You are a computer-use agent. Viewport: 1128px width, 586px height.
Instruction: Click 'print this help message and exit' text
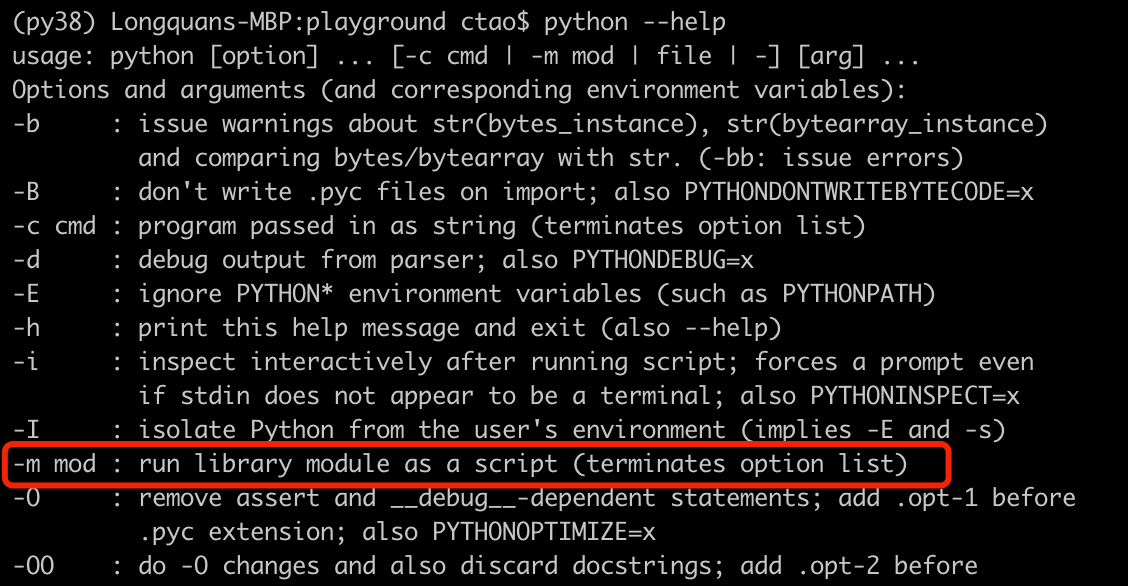point(362,329)
